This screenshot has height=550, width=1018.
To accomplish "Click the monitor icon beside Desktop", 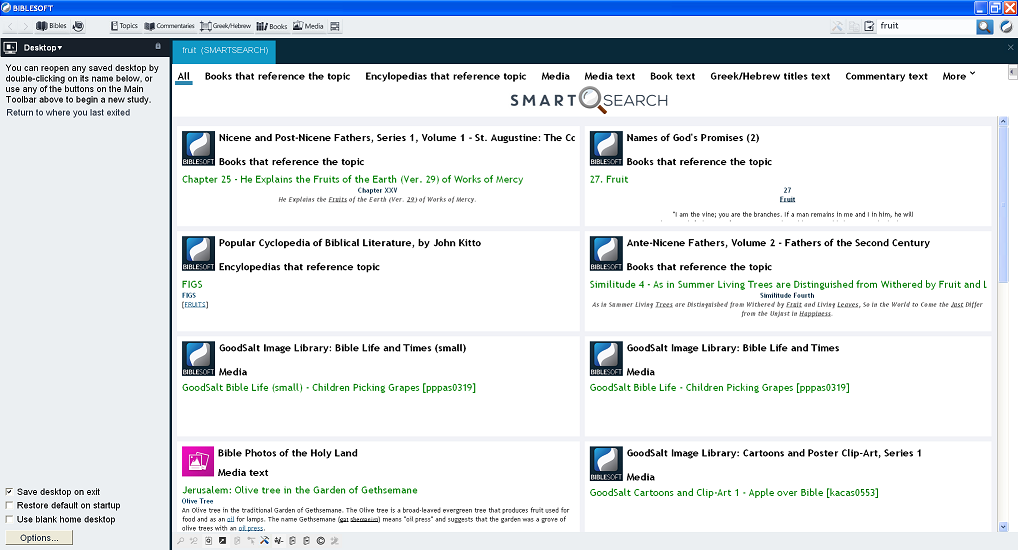I will [x=10, y=47].
